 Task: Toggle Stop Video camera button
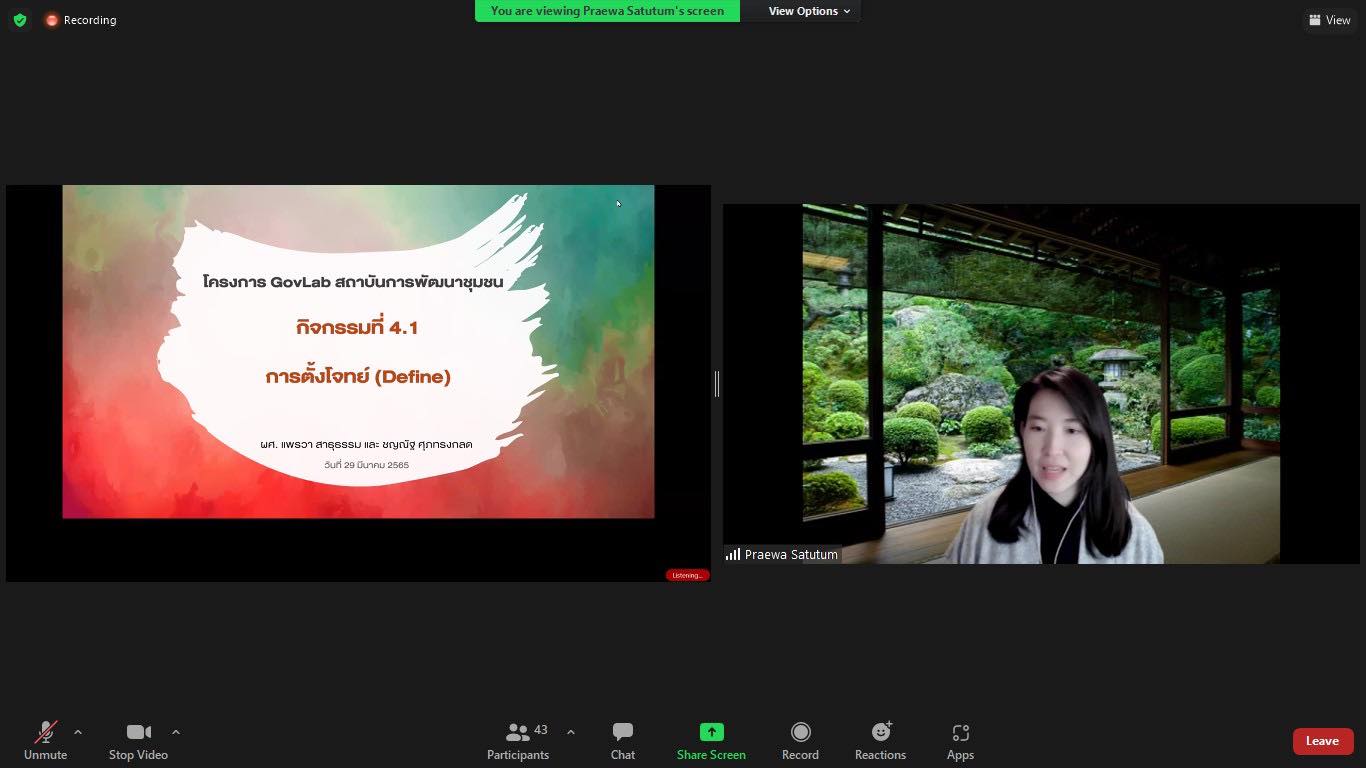click(x=138, y=741)
